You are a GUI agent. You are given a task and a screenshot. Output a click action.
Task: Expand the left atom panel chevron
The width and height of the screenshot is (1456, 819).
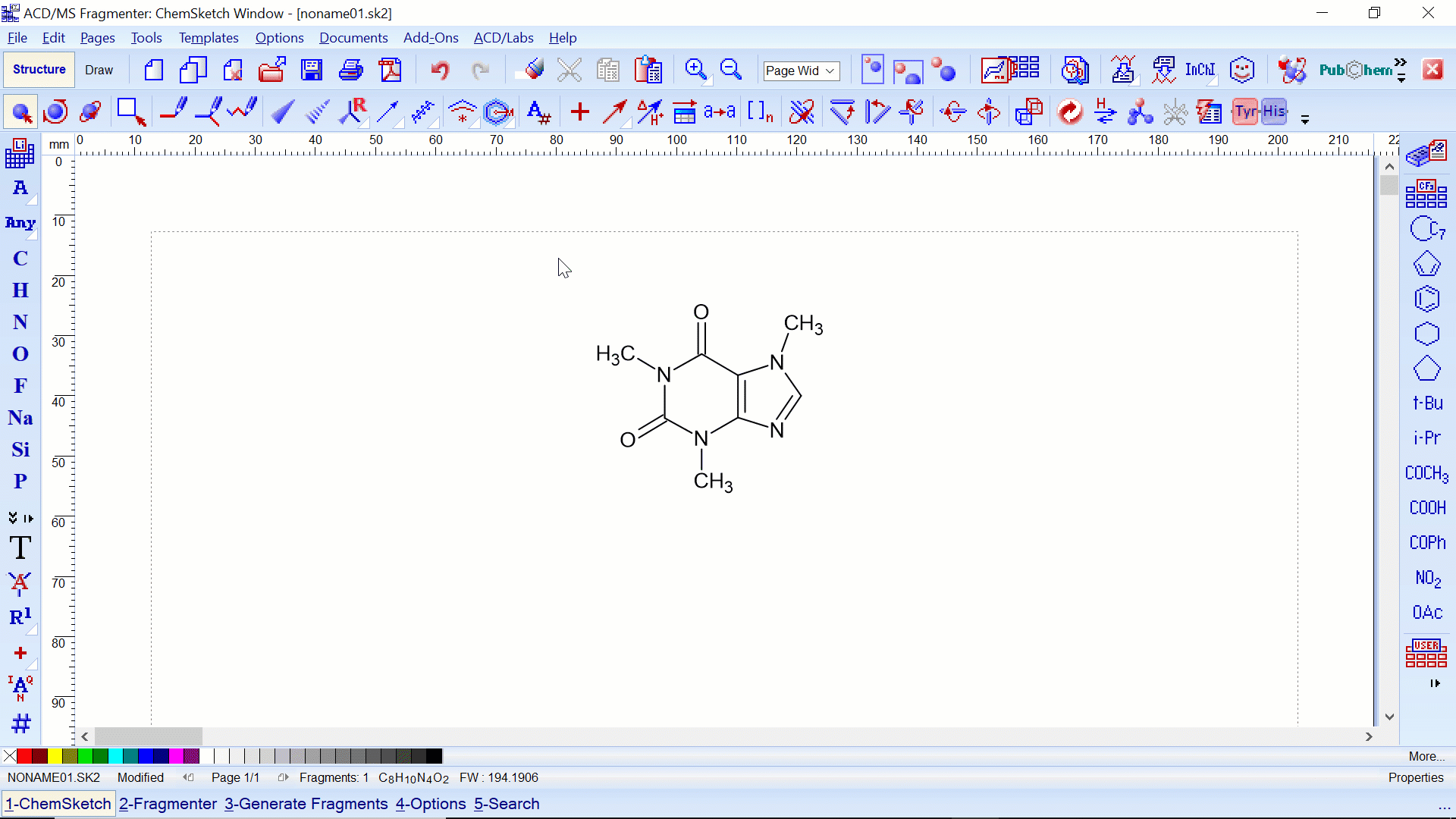pyautogui.click(x=13, y=518)
